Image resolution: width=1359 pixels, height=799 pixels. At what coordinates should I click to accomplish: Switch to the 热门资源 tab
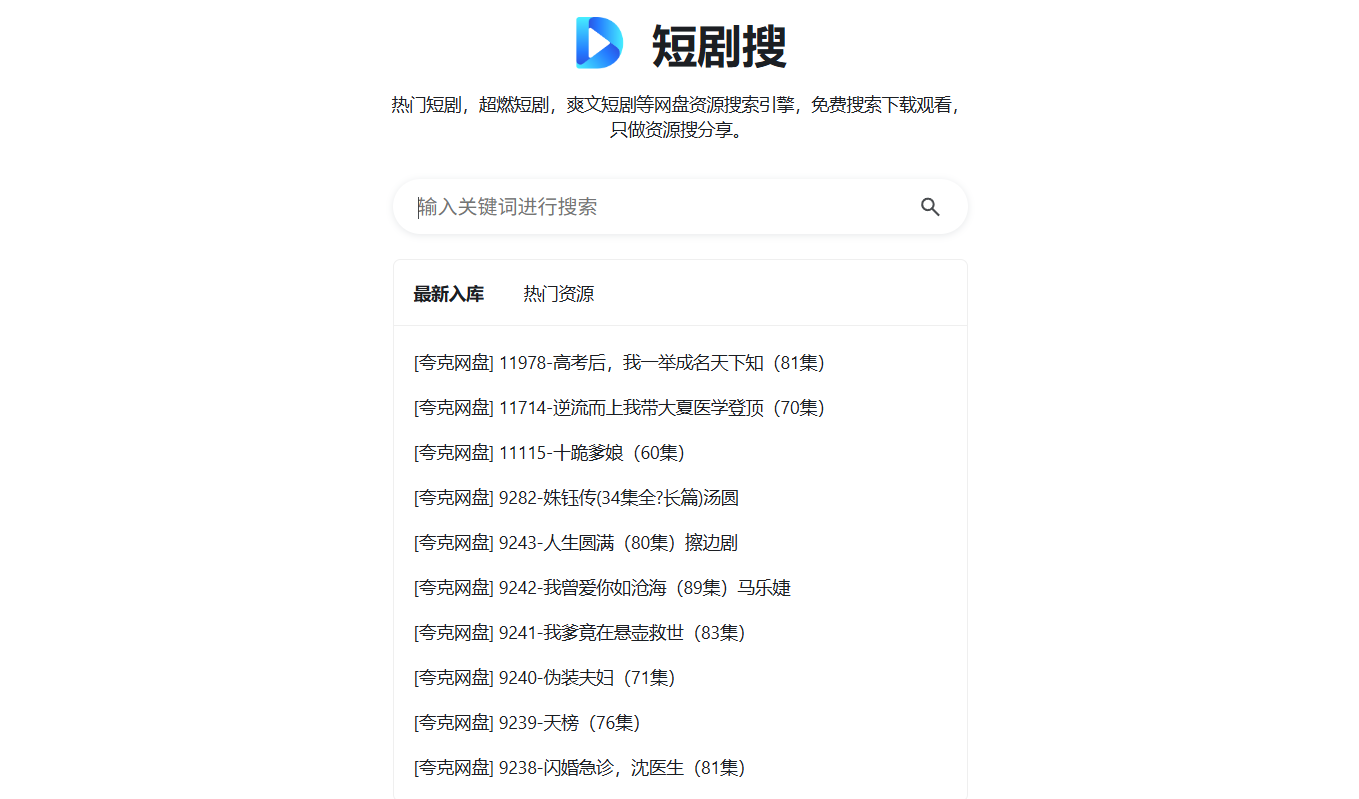pos(558,294)
